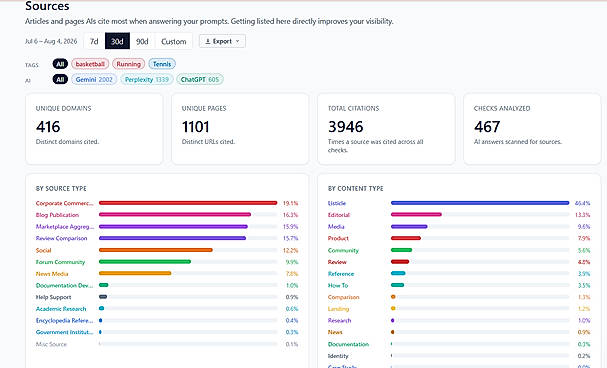This screenshot has height=368, width=607.
Task: Click the red Corporate Commerce bar
Action: 188,203
